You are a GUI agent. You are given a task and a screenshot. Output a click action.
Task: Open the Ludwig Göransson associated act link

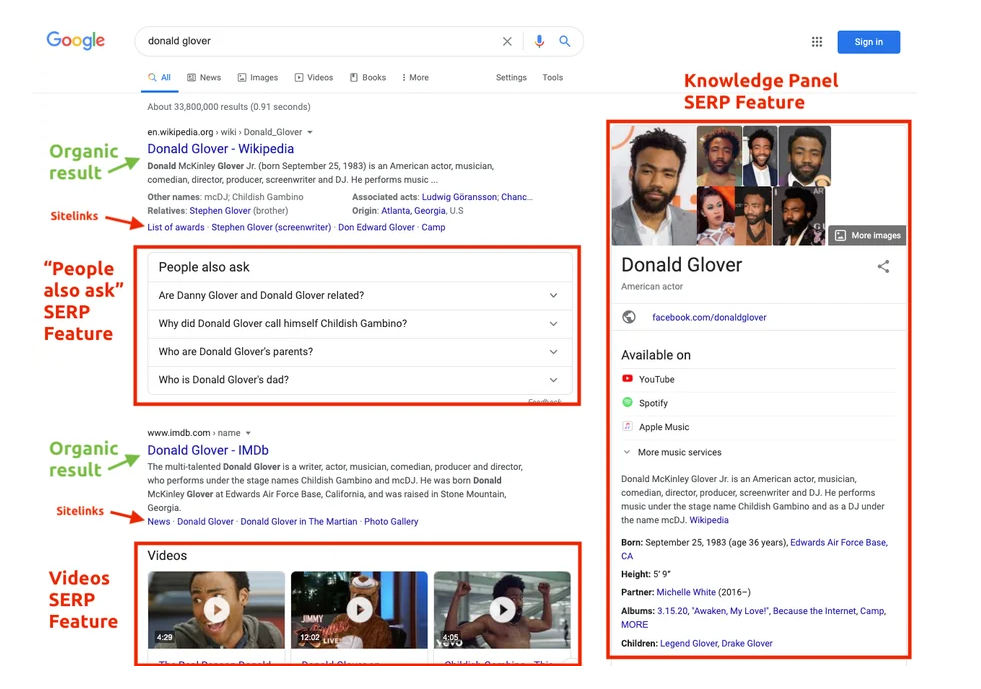(459, 197)
